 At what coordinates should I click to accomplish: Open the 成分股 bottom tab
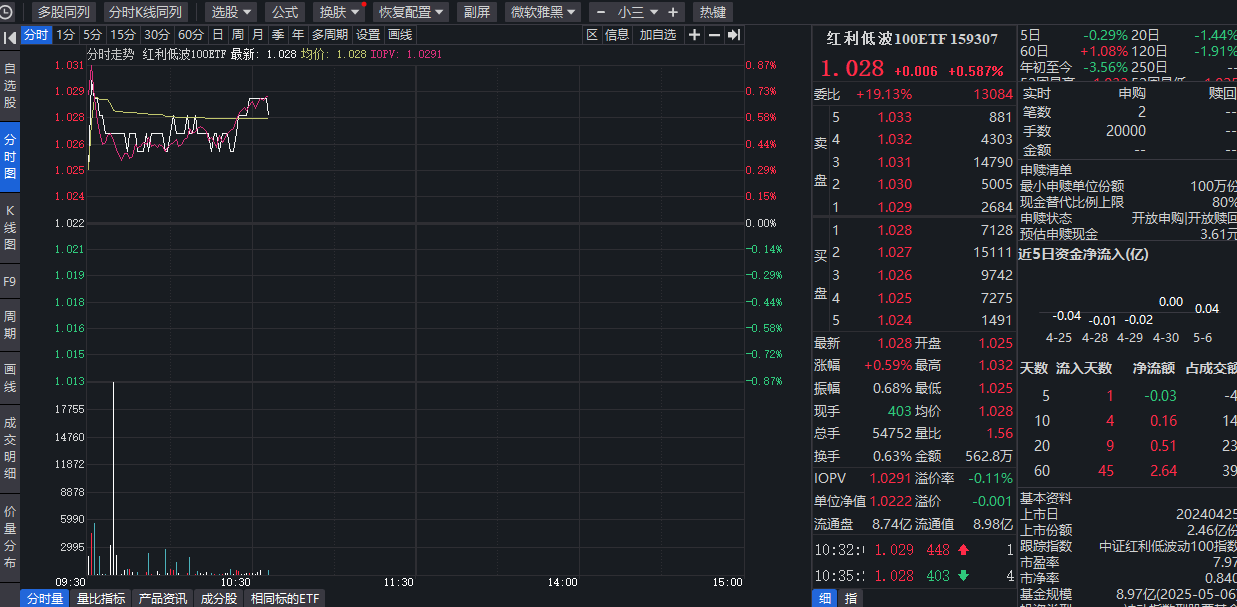[x=218, y=598]
